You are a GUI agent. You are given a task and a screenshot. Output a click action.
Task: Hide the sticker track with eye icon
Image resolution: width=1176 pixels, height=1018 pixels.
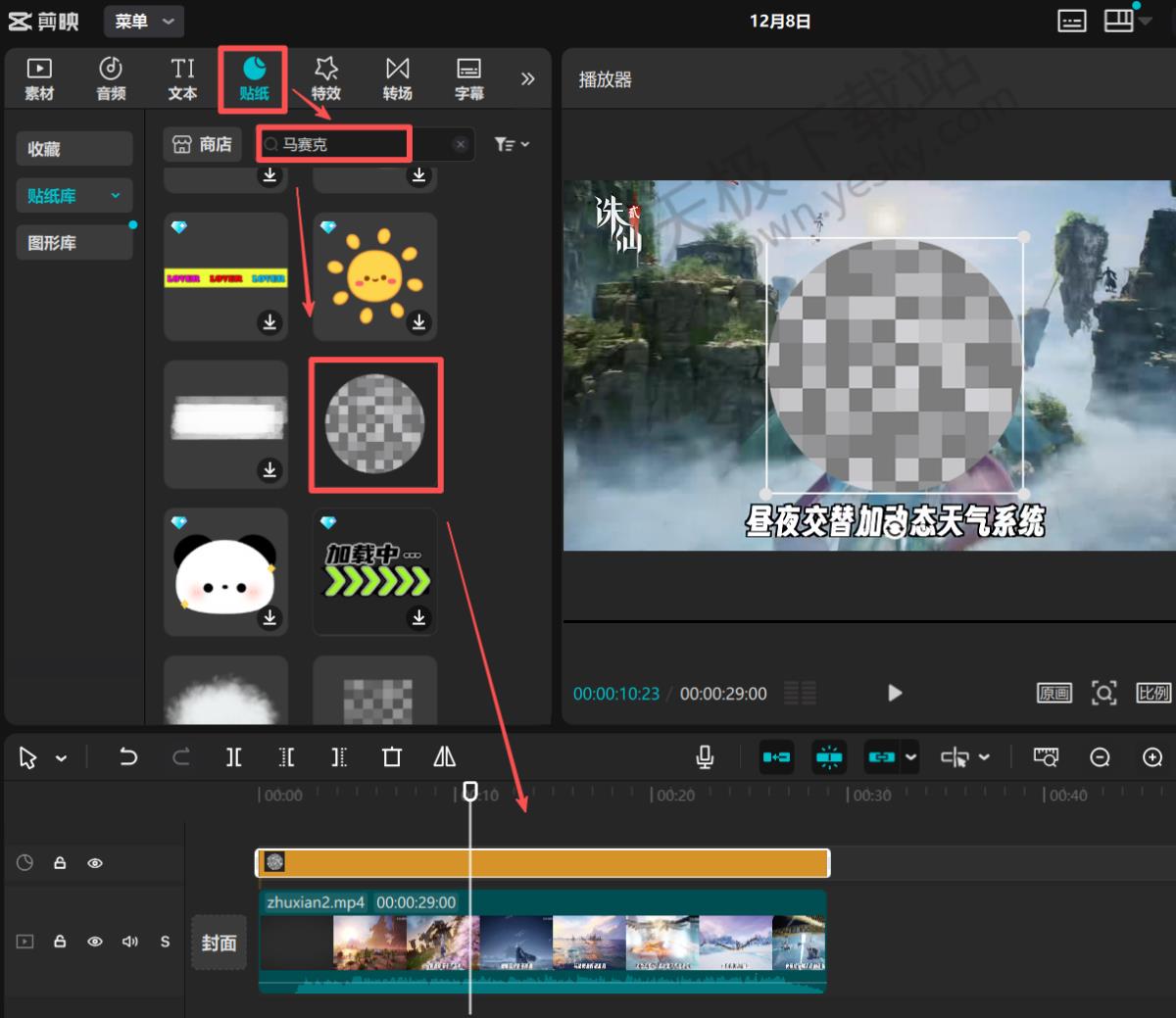(95, 863)
